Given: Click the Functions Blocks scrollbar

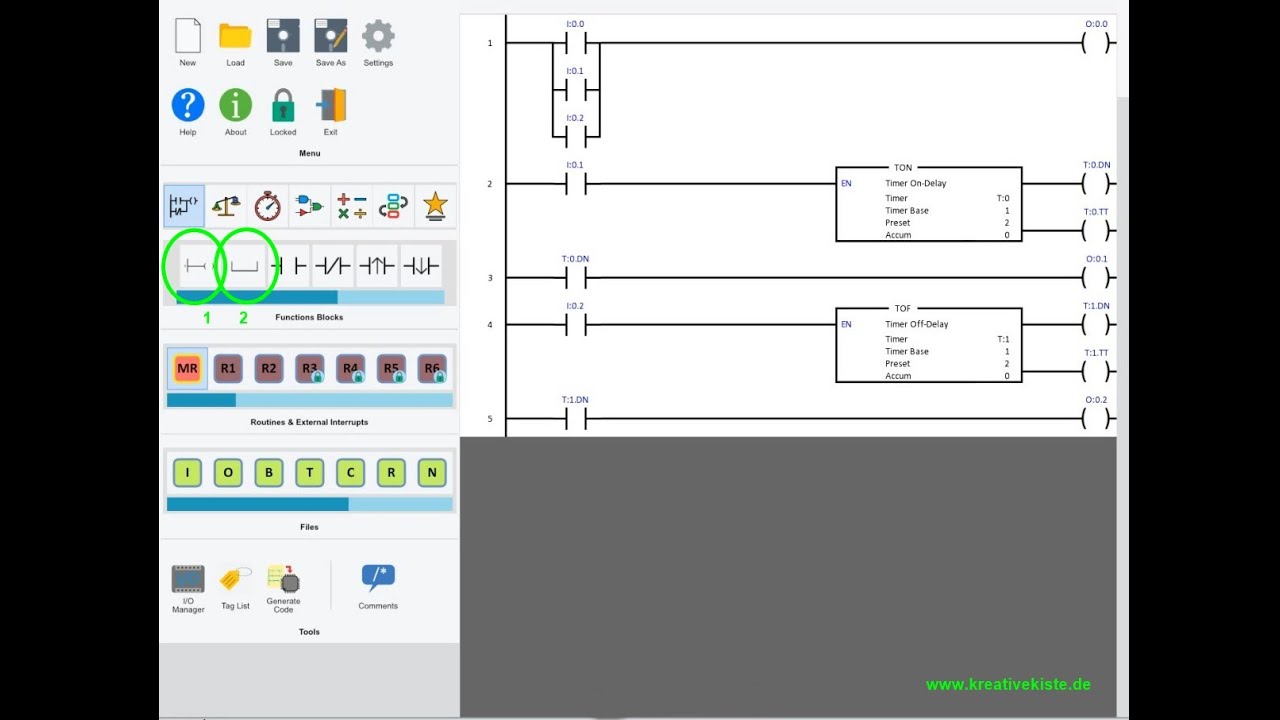Looking at the screenshot, I should [x=310, y=297].
